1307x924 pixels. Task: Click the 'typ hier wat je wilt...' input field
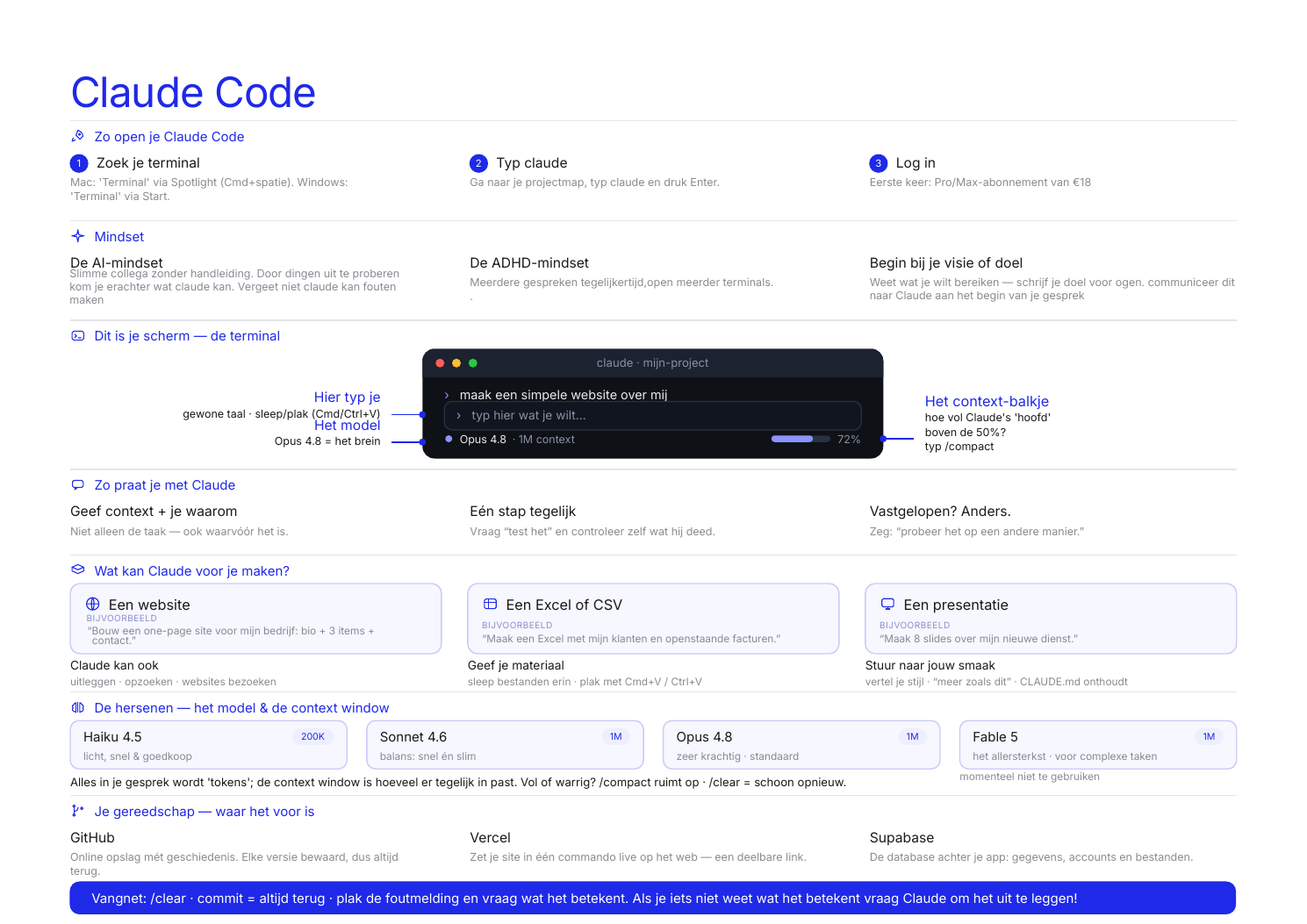(652, 416)
